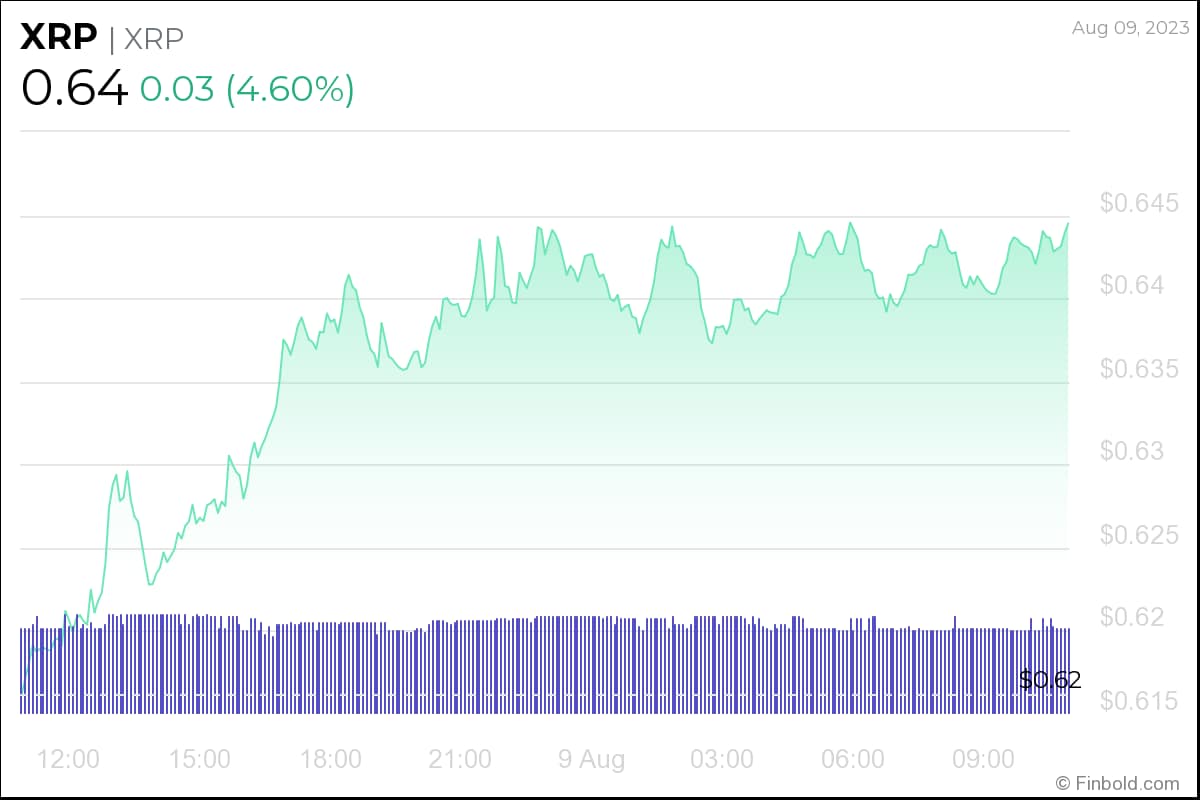Open the Finbold.com copyright link
Image resolution: width=1200 pixels, height=800 pixels.
(1117, 782)
